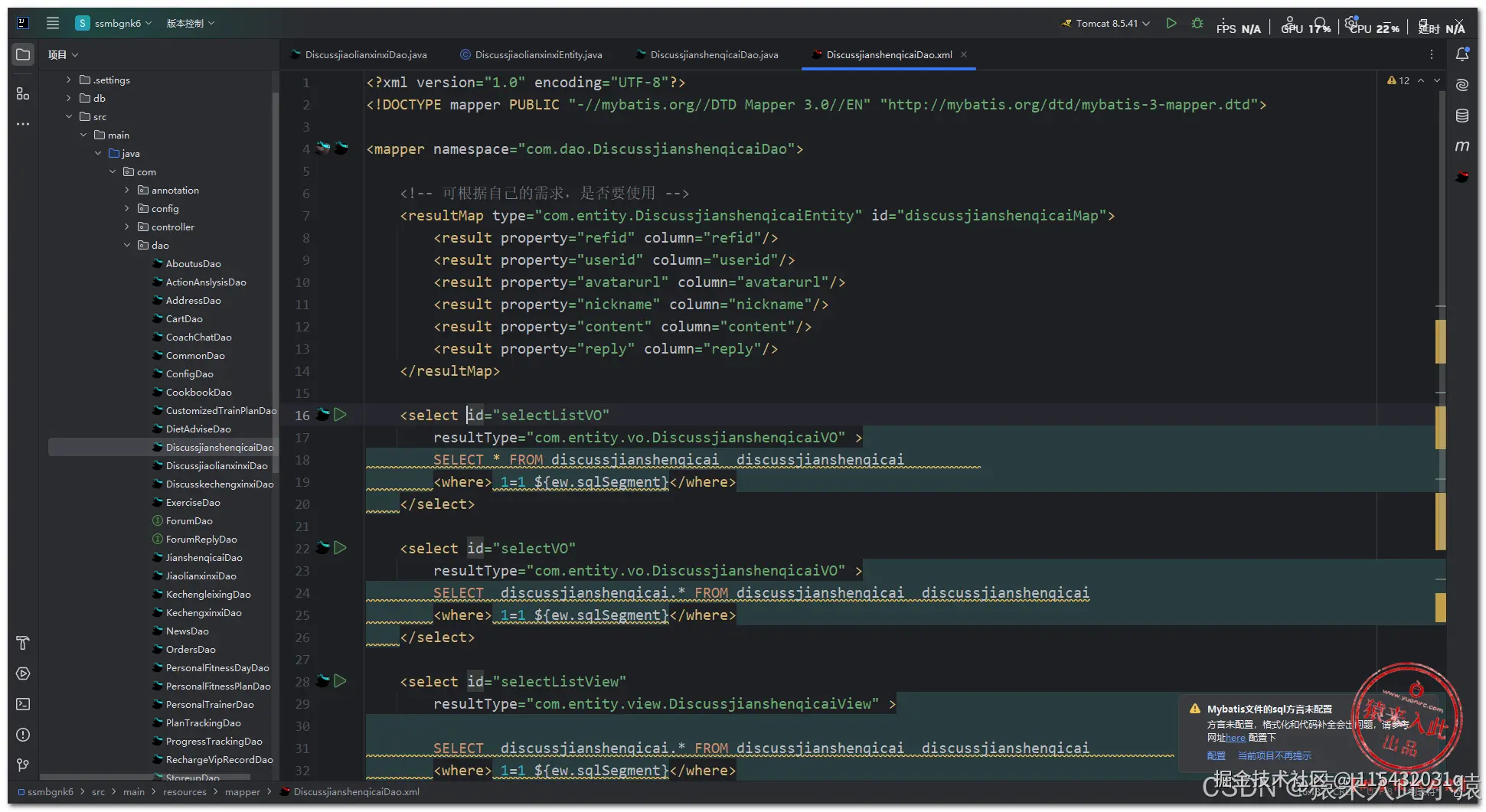Open PersonalTrainerDao in the project tree
Viewport: 1486px width, 812px height.
[x=210, y=704]
